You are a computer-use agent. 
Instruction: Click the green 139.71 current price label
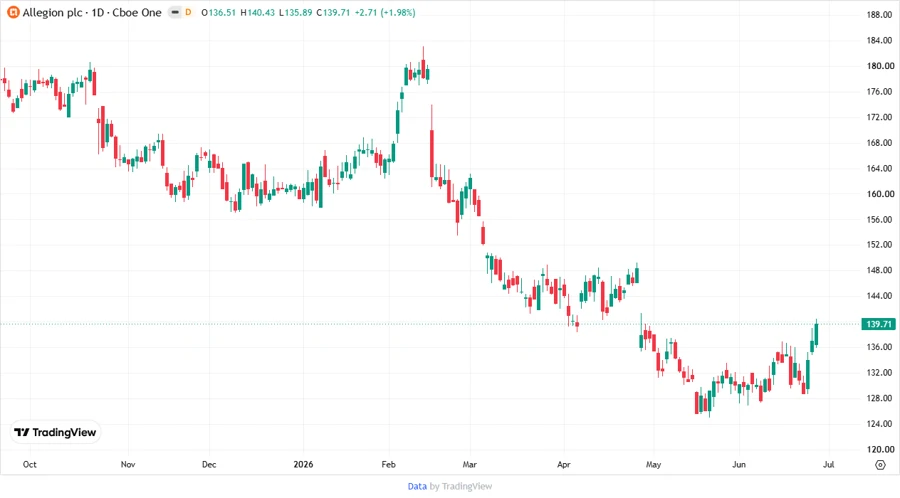point(879,324)
